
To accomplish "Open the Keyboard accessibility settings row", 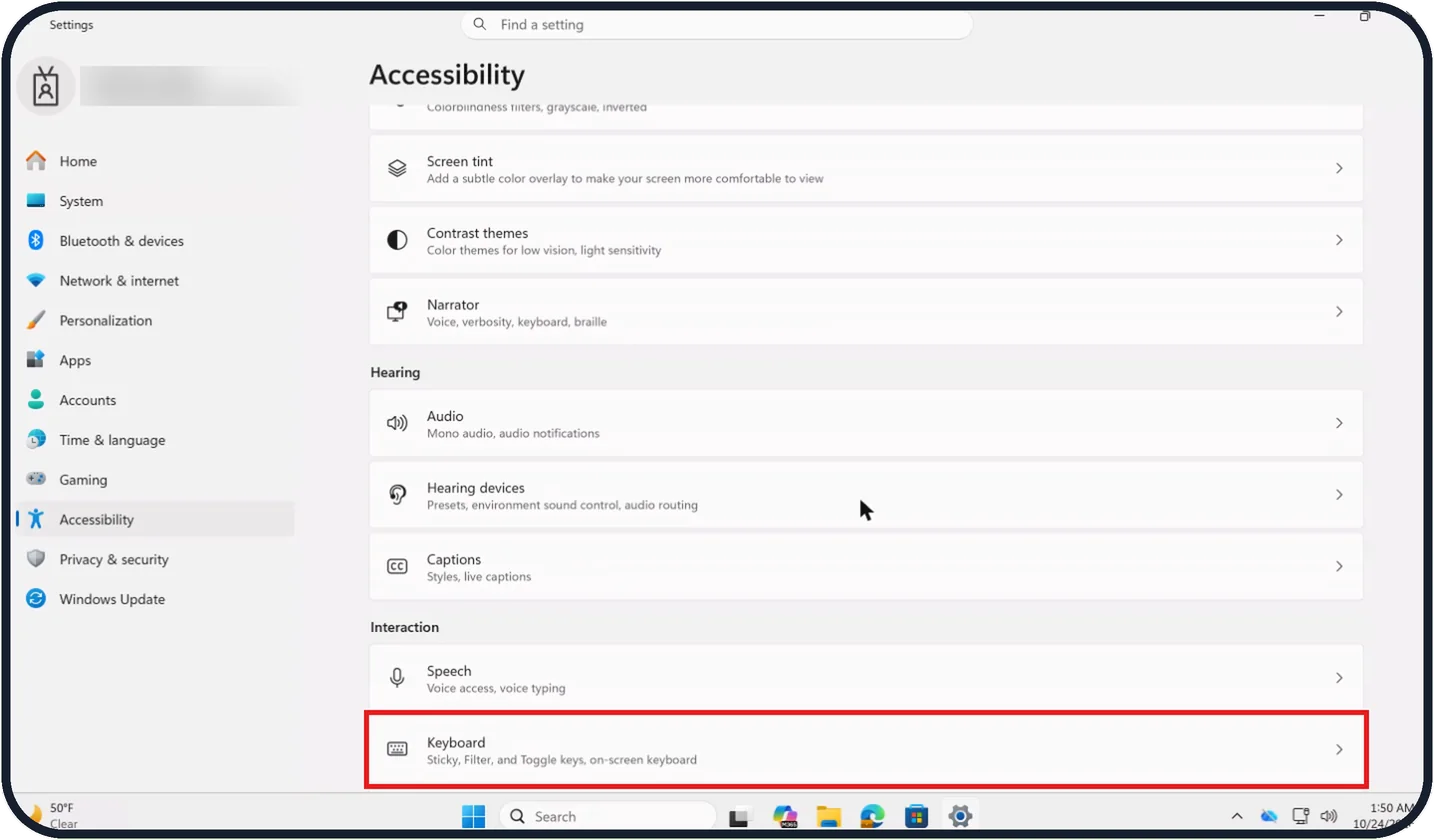I will pyautogui.click(x=866, y=749).
